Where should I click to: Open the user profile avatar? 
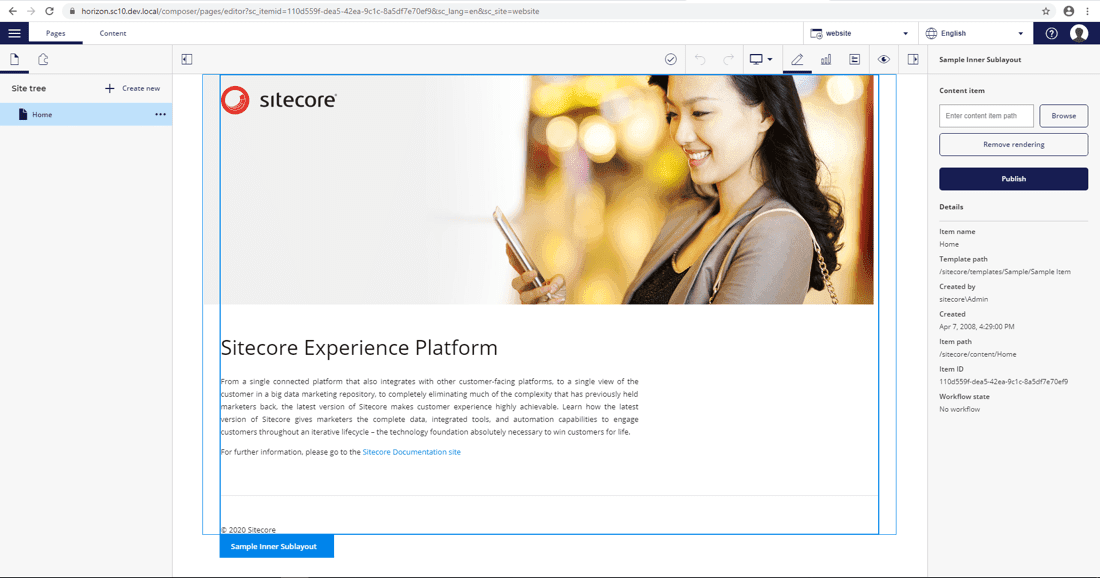tap(1079, 33)
